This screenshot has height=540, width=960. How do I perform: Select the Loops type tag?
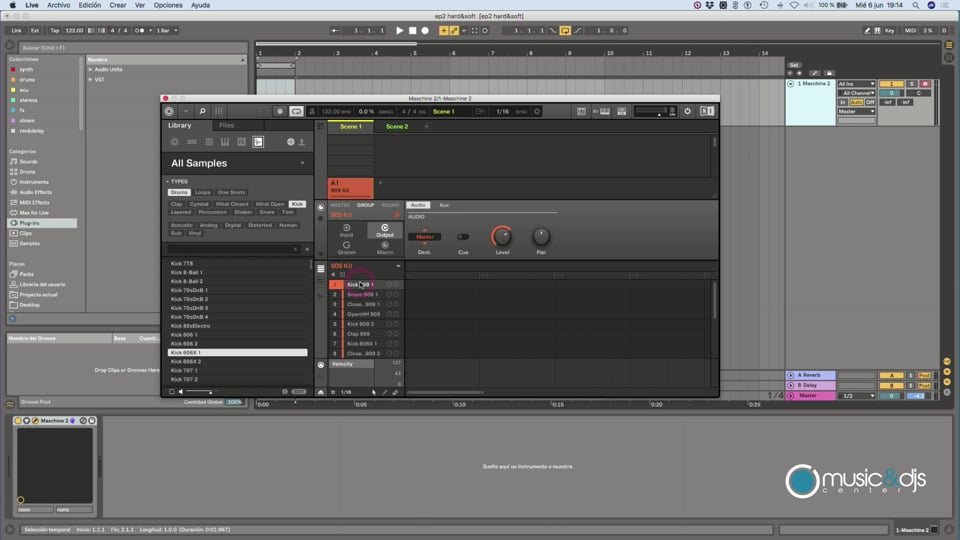203,192
